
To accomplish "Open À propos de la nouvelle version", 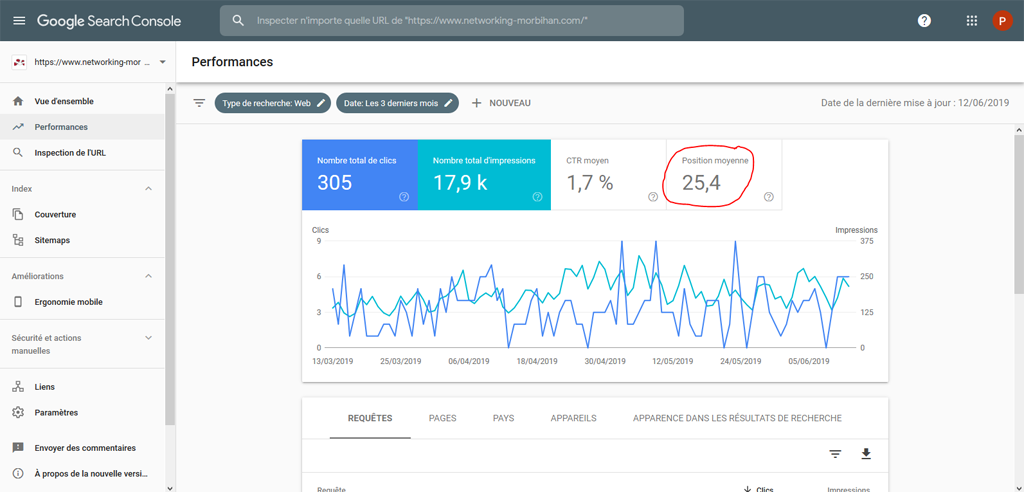I will (x=82, y=474).
